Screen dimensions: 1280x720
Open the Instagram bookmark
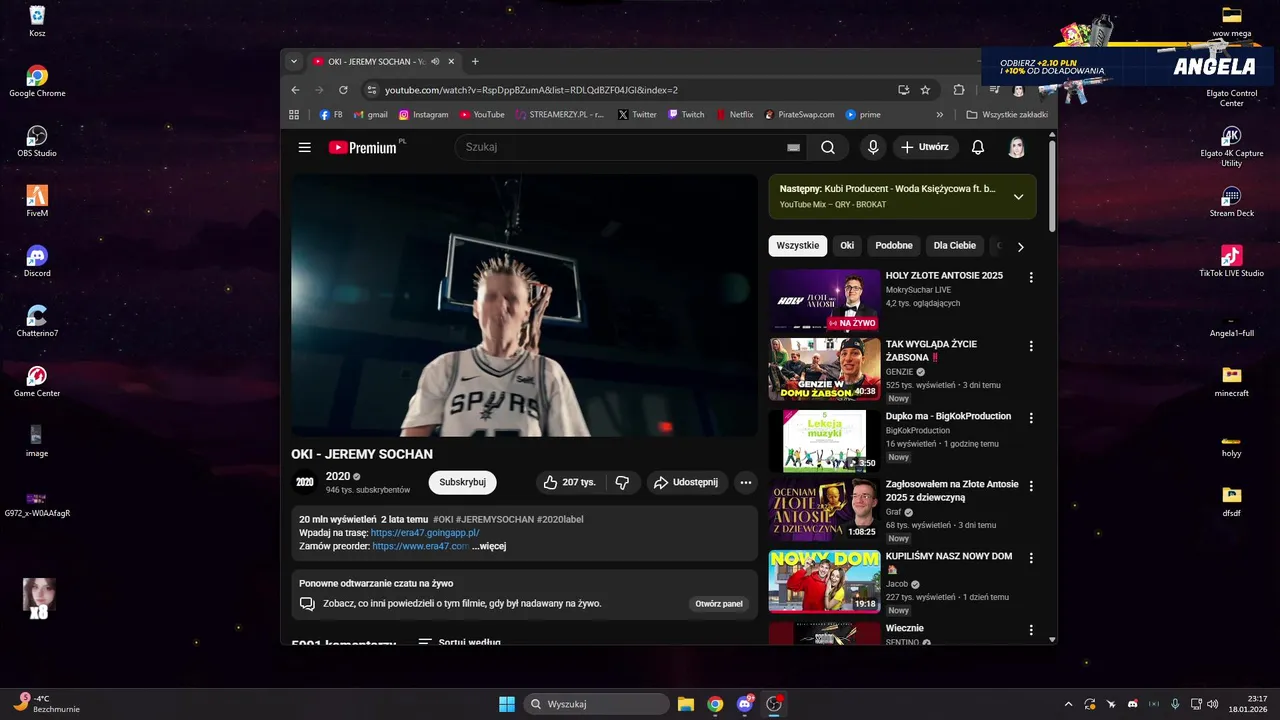424,115
